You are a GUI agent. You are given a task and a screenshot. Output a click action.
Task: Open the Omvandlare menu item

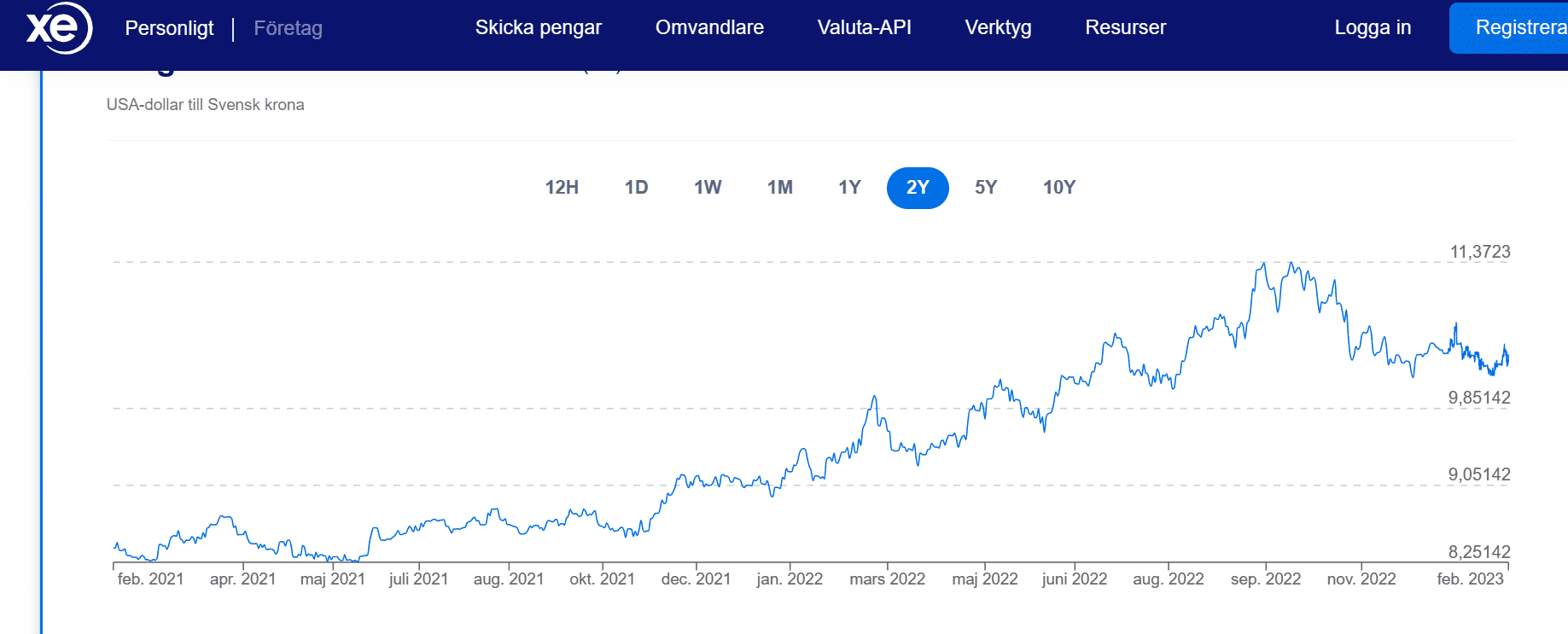[708, 27]
